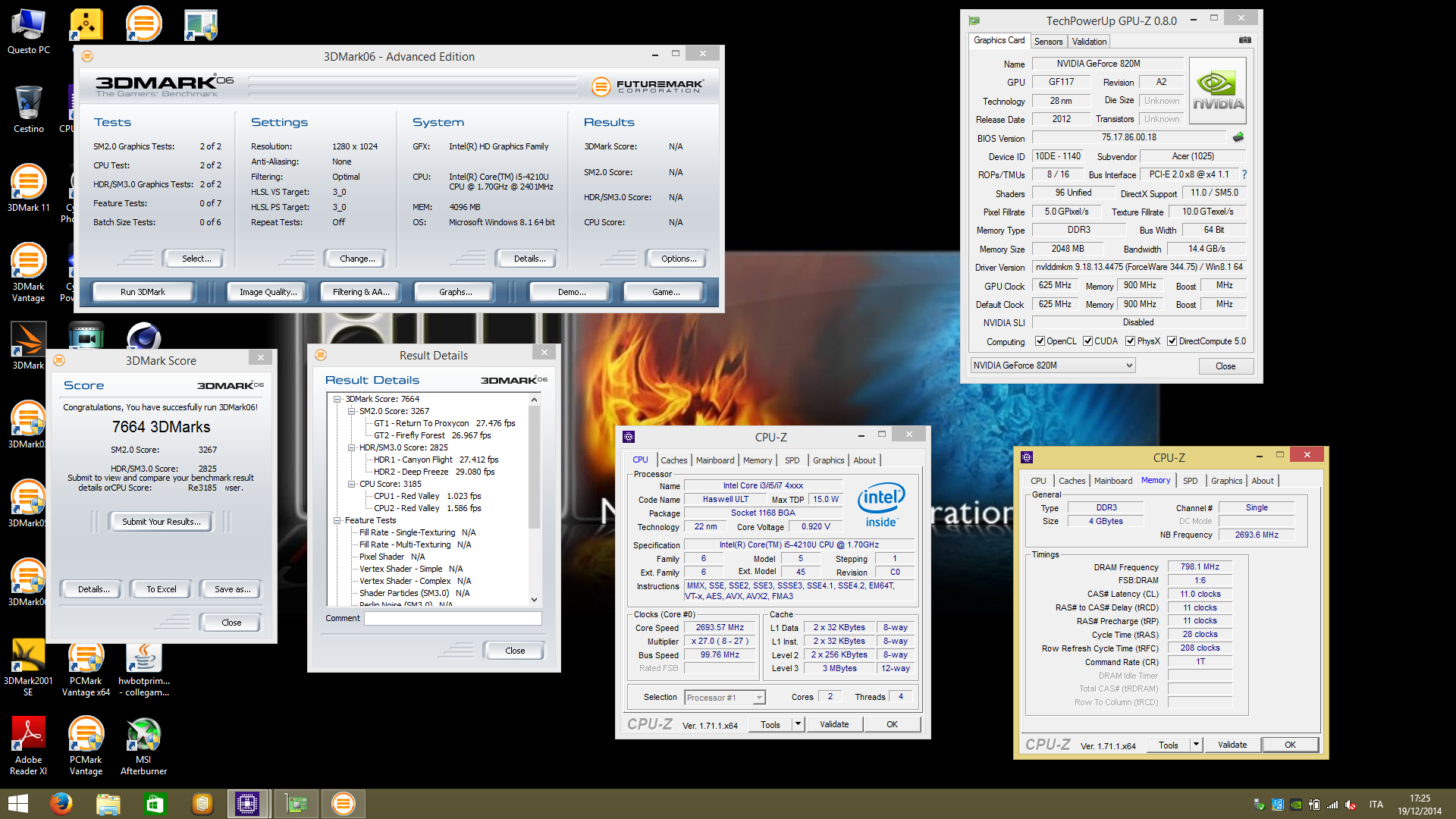The width and height of the screenshot is (1456, 819).
Task: Click the Filtering & AA... button
Action: coord(361,292)
